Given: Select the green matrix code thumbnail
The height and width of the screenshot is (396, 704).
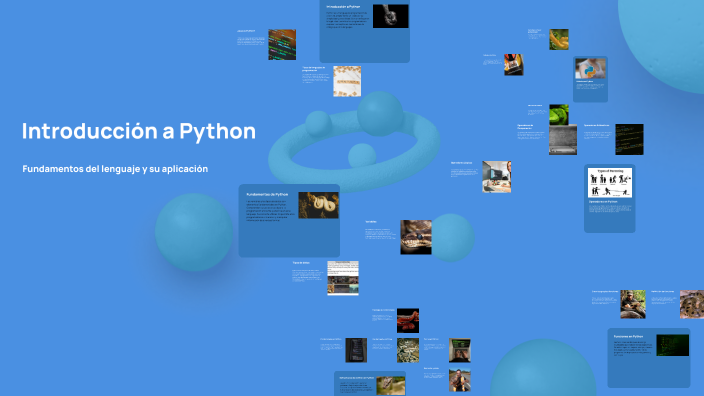Looking at the screenshot, I should [x=673, y=345].
